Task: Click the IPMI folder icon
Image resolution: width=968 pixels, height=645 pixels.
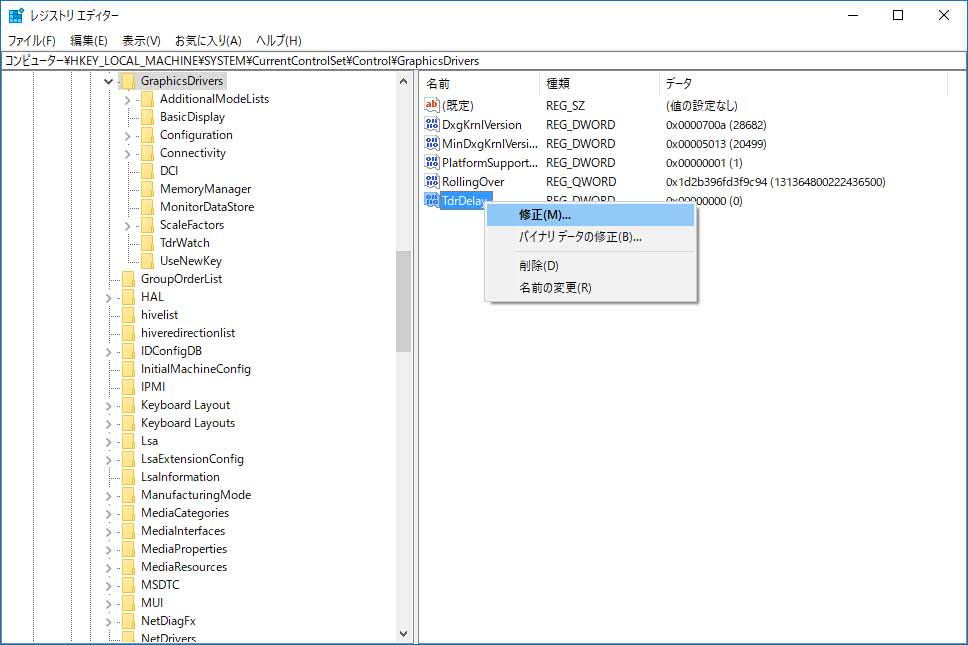Action: (x=128, y=387)
